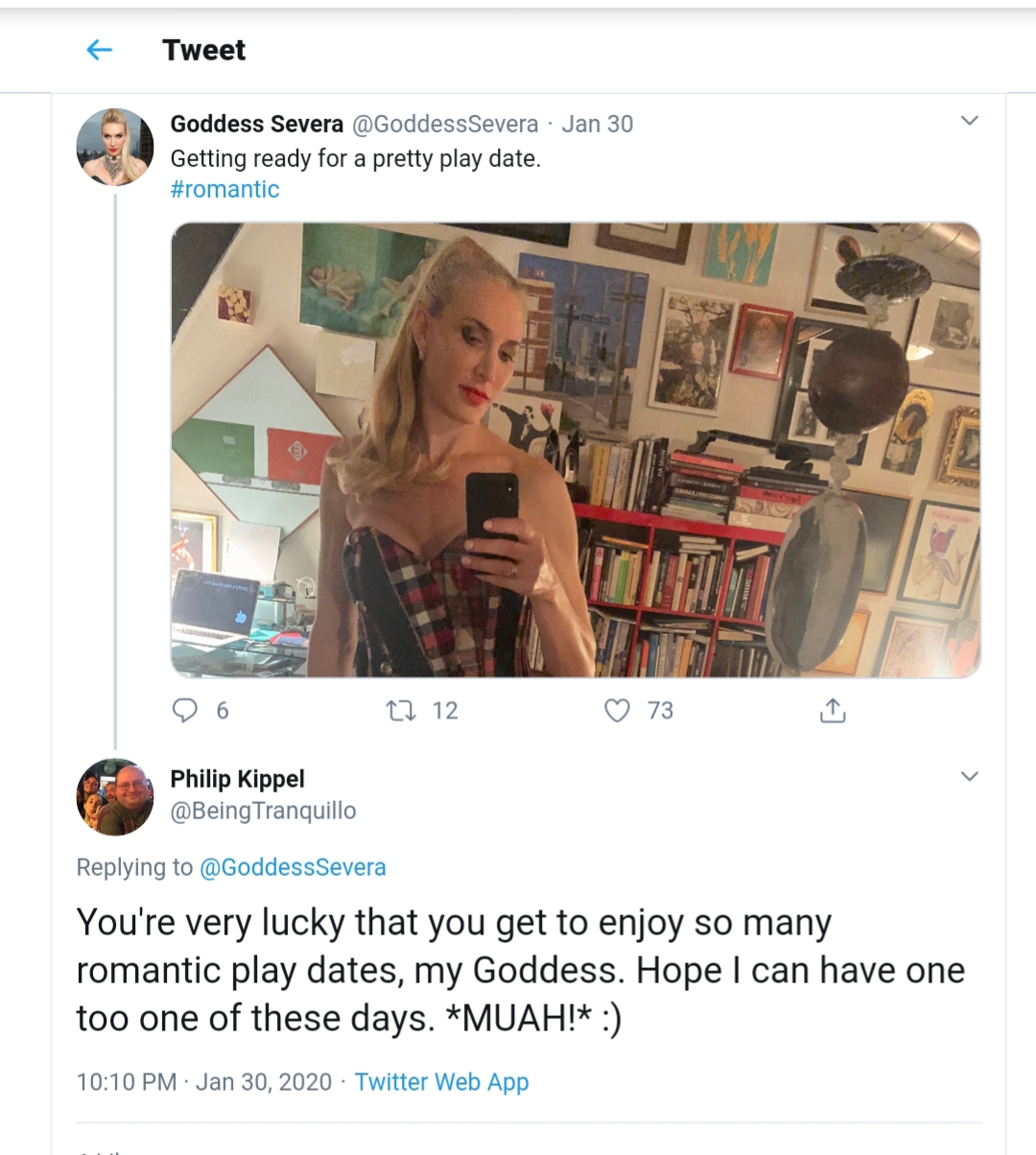Expand the chevron menu on Philip Kippel's reply

click(970, 775)
